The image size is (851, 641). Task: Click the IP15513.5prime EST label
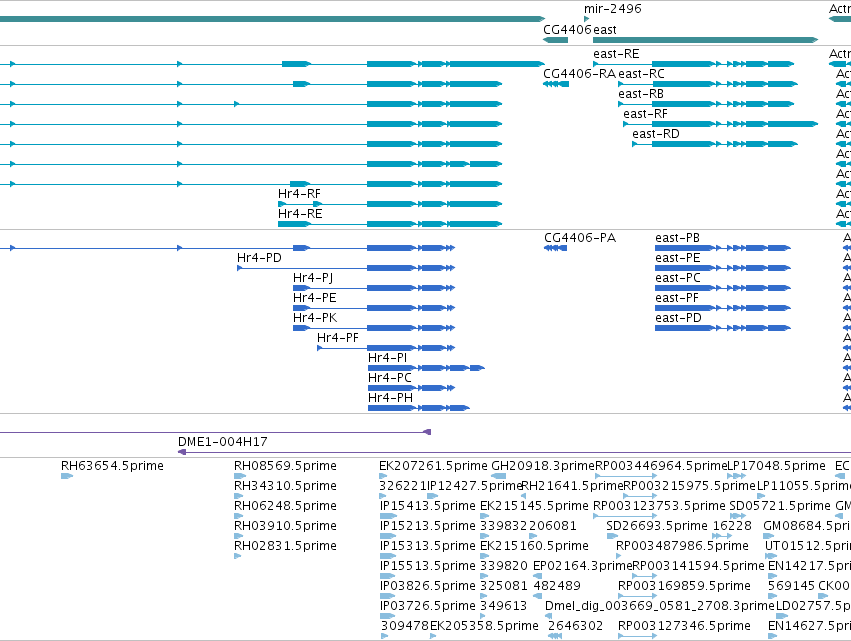(x=428, y=566)
